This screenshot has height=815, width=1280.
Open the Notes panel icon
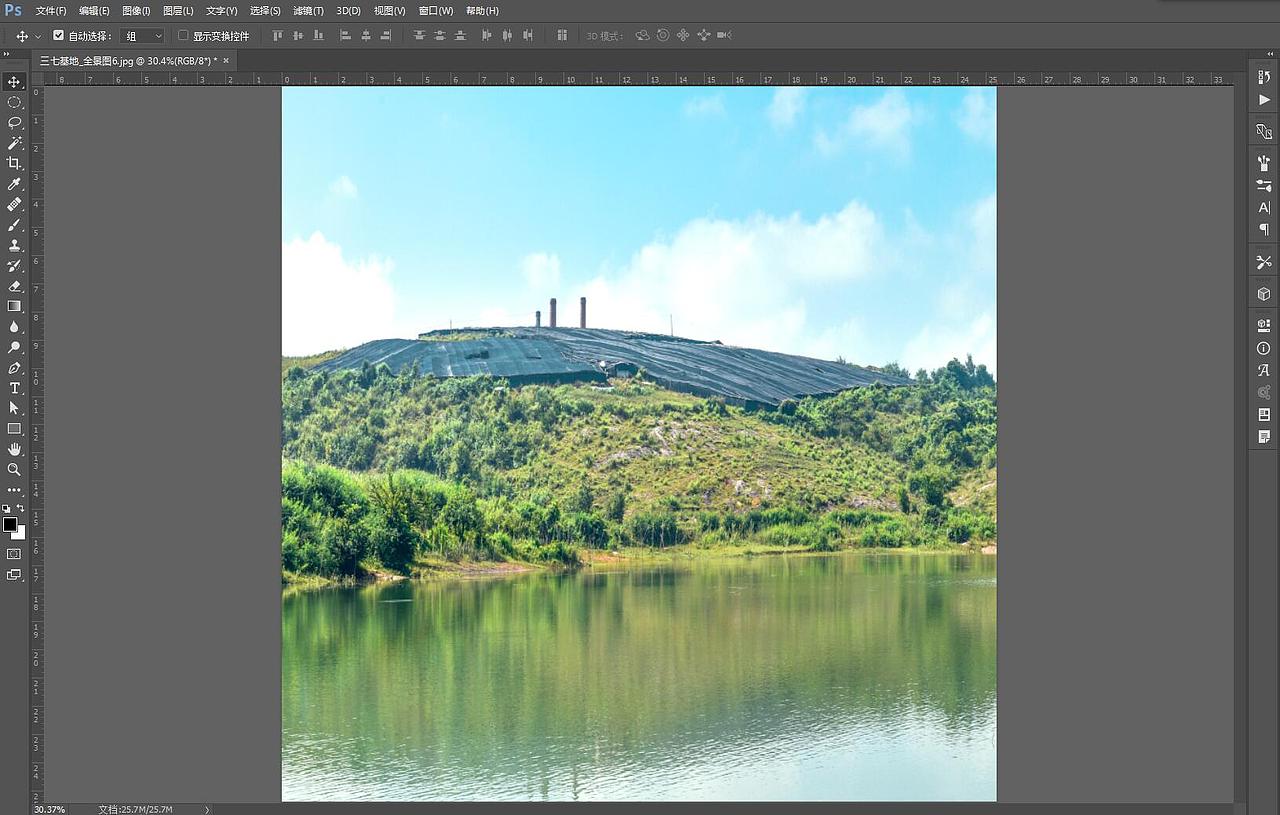(1264, 437)
